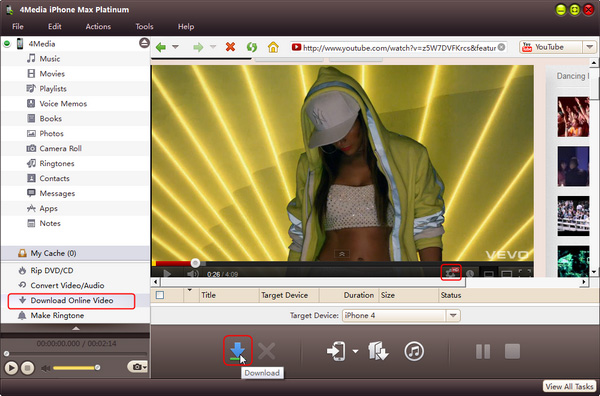The width and height of the screenshot is (600, 396).
Task: Play the YouTube video
Action: [x=167, y=273]
